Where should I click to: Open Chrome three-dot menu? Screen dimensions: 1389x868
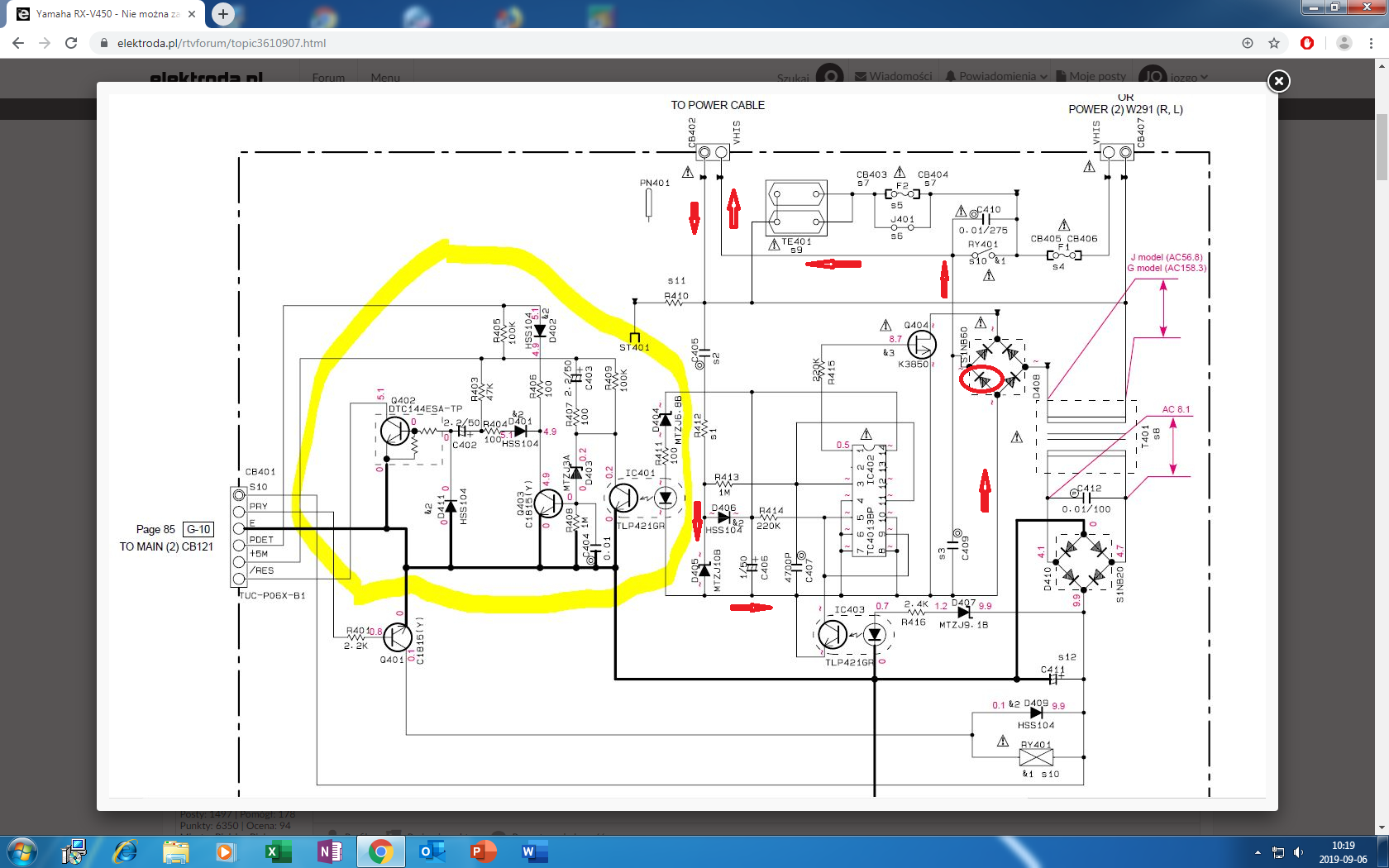(1372, 43)
